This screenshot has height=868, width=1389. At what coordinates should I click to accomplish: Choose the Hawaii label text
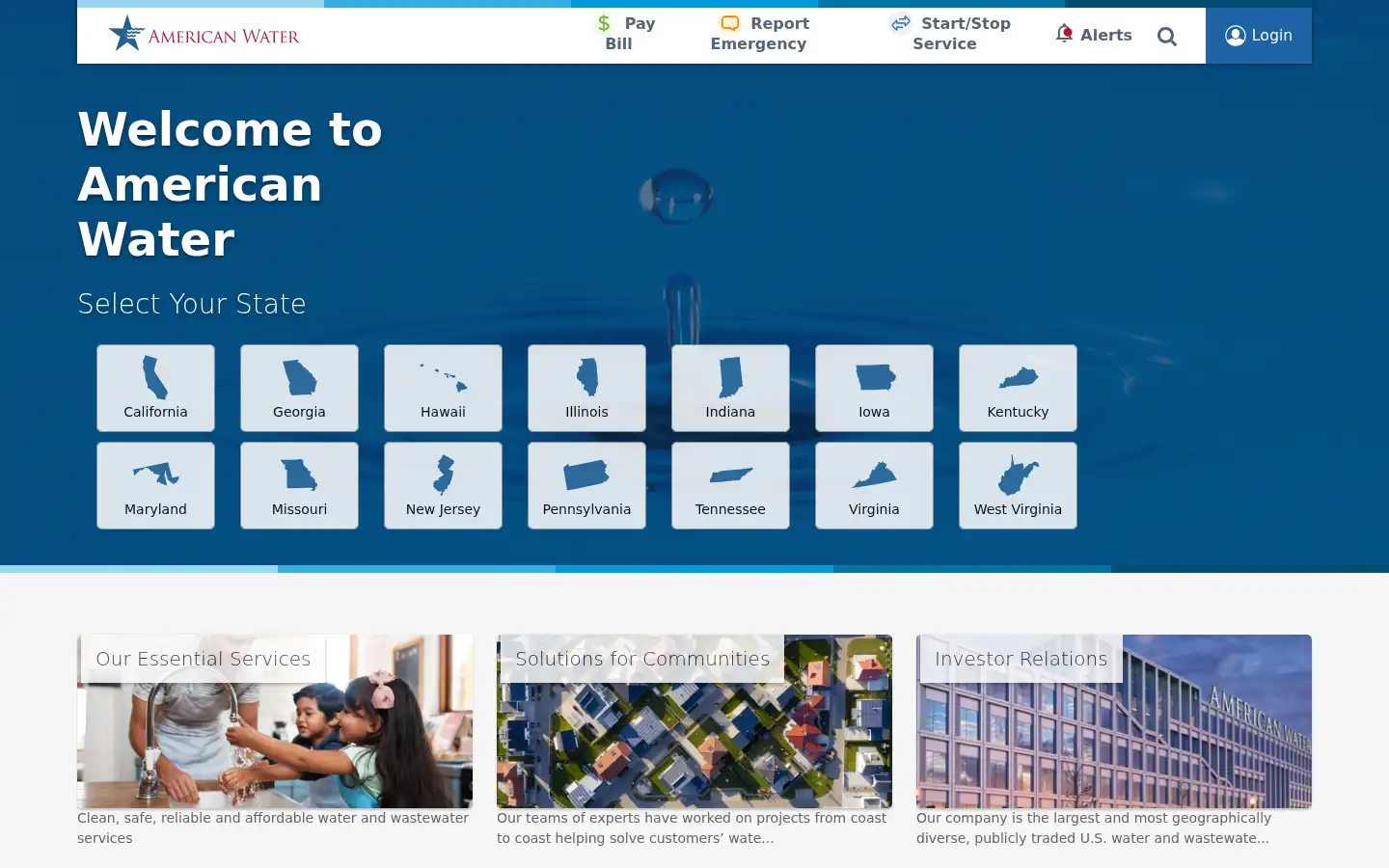point(443,412)
